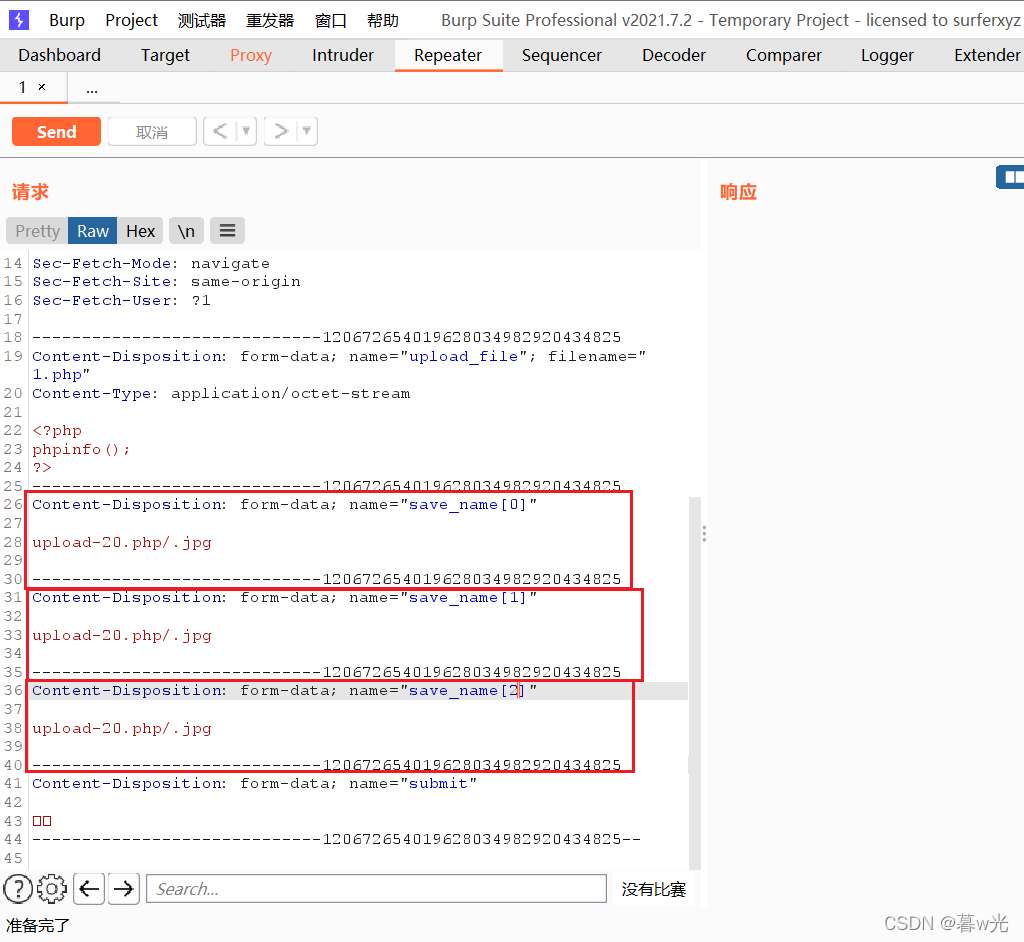Send the request
The height and width of the screenshot is (942, 1024).
click(56, 132)
